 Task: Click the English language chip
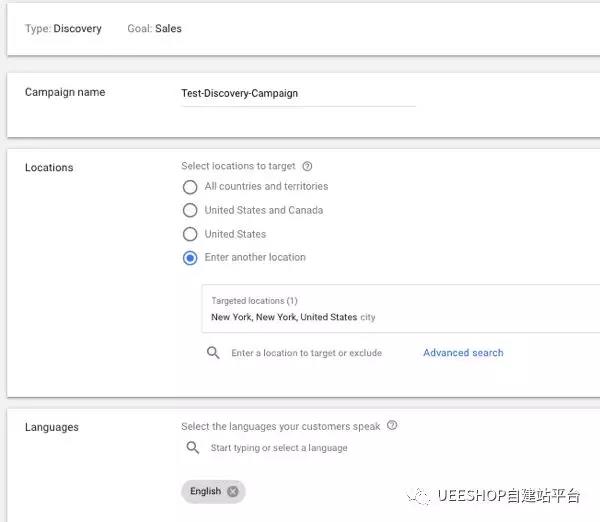[205, 491]
